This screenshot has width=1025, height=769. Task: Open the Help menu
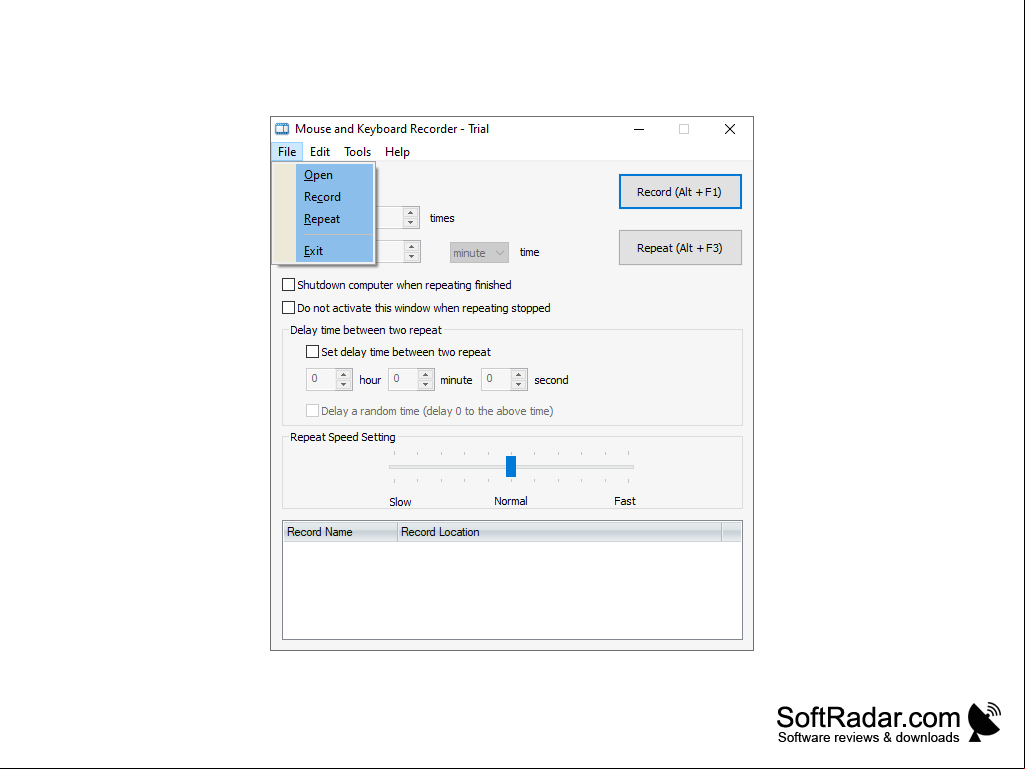pyautogui.click(x=397, y=152)
